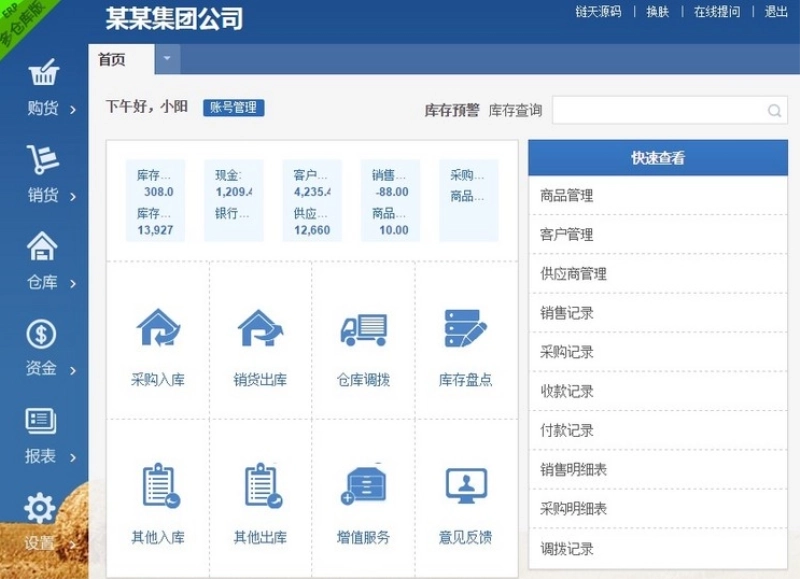The width and height of the screenshot is (800, 579).
Task: Open the 设置 gear icon
Action: [40, 508]
